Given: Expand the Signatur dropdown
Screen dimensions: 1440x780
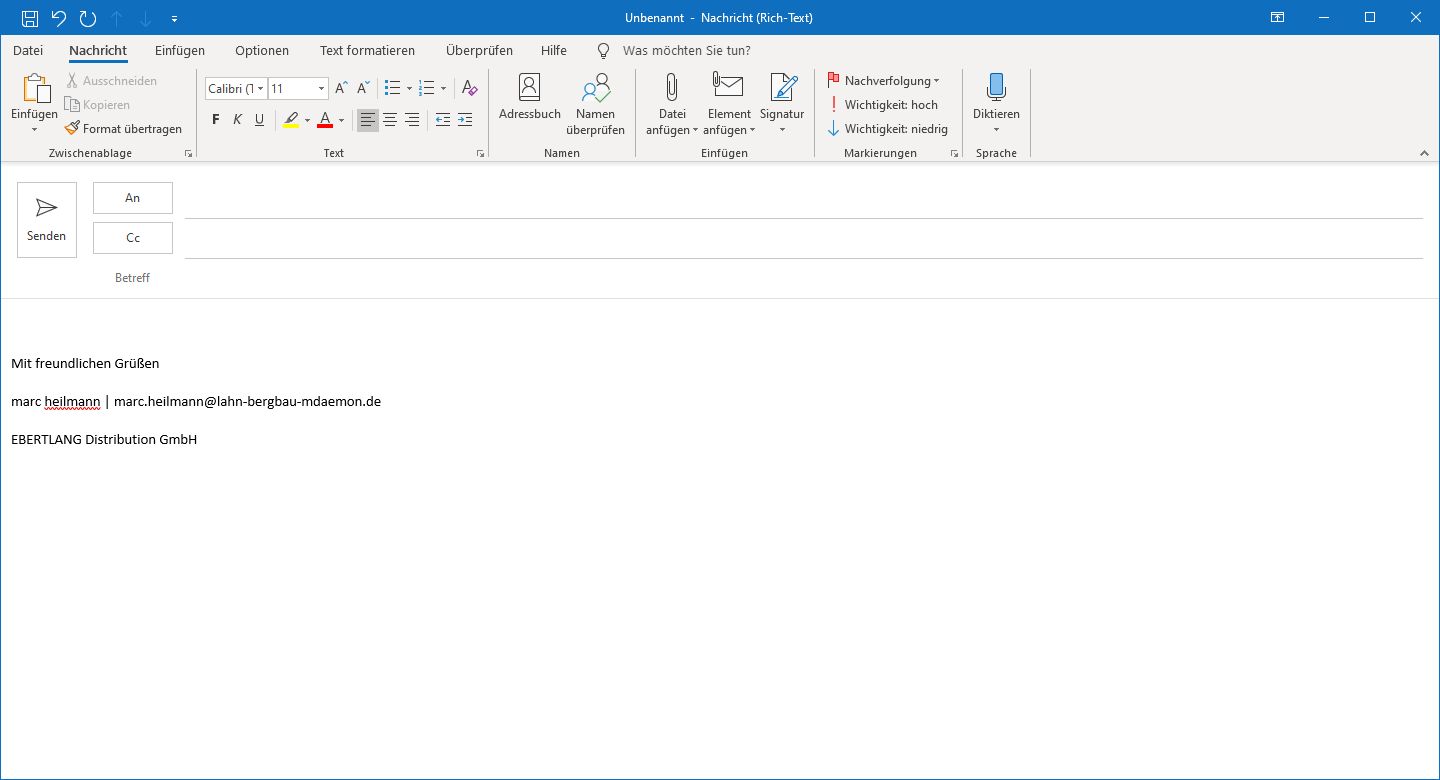Looking at the screenshot, I should [x=781, y=129].
